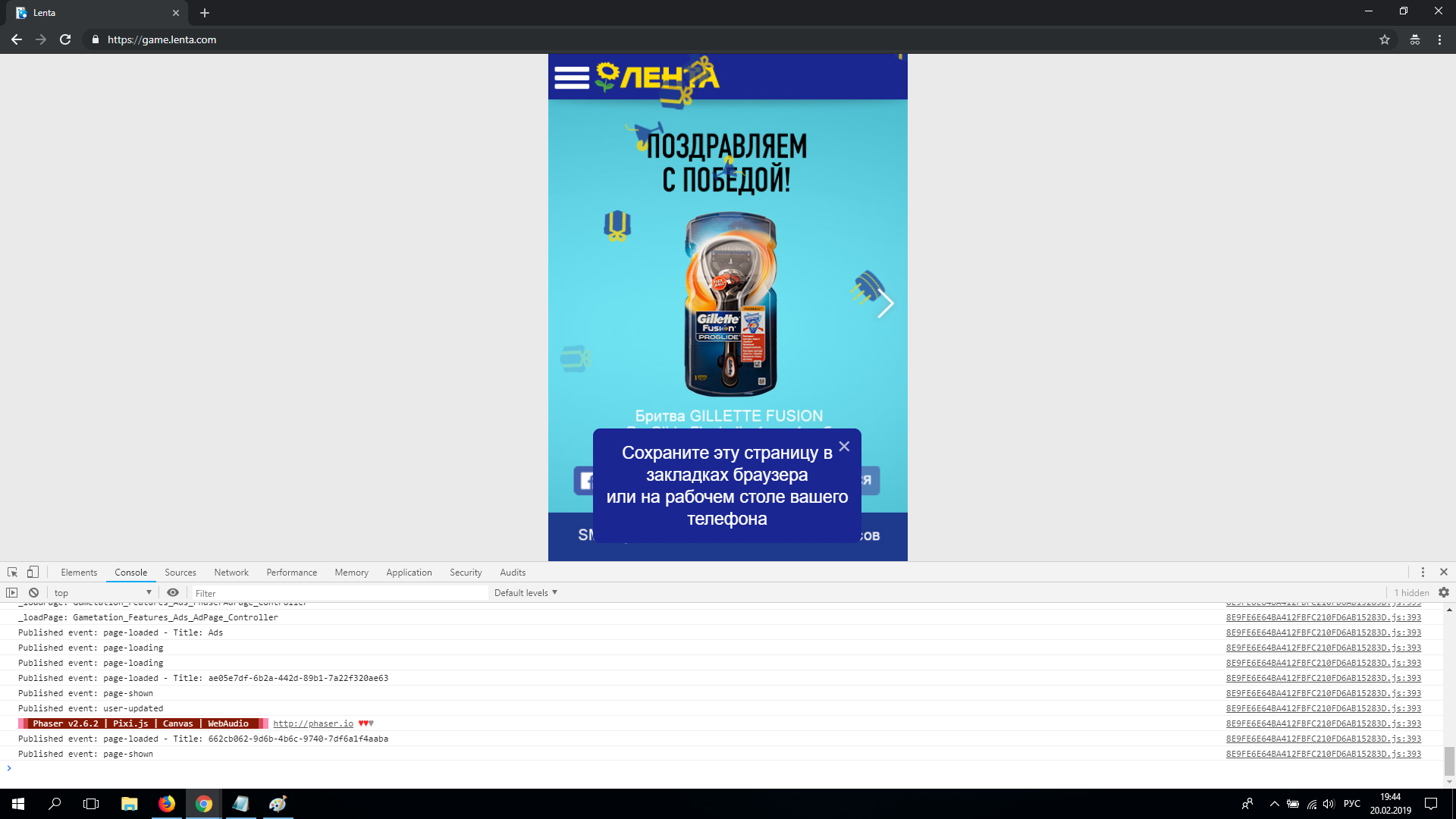Open the network status icon in the tray

[x=1311, y=804]
